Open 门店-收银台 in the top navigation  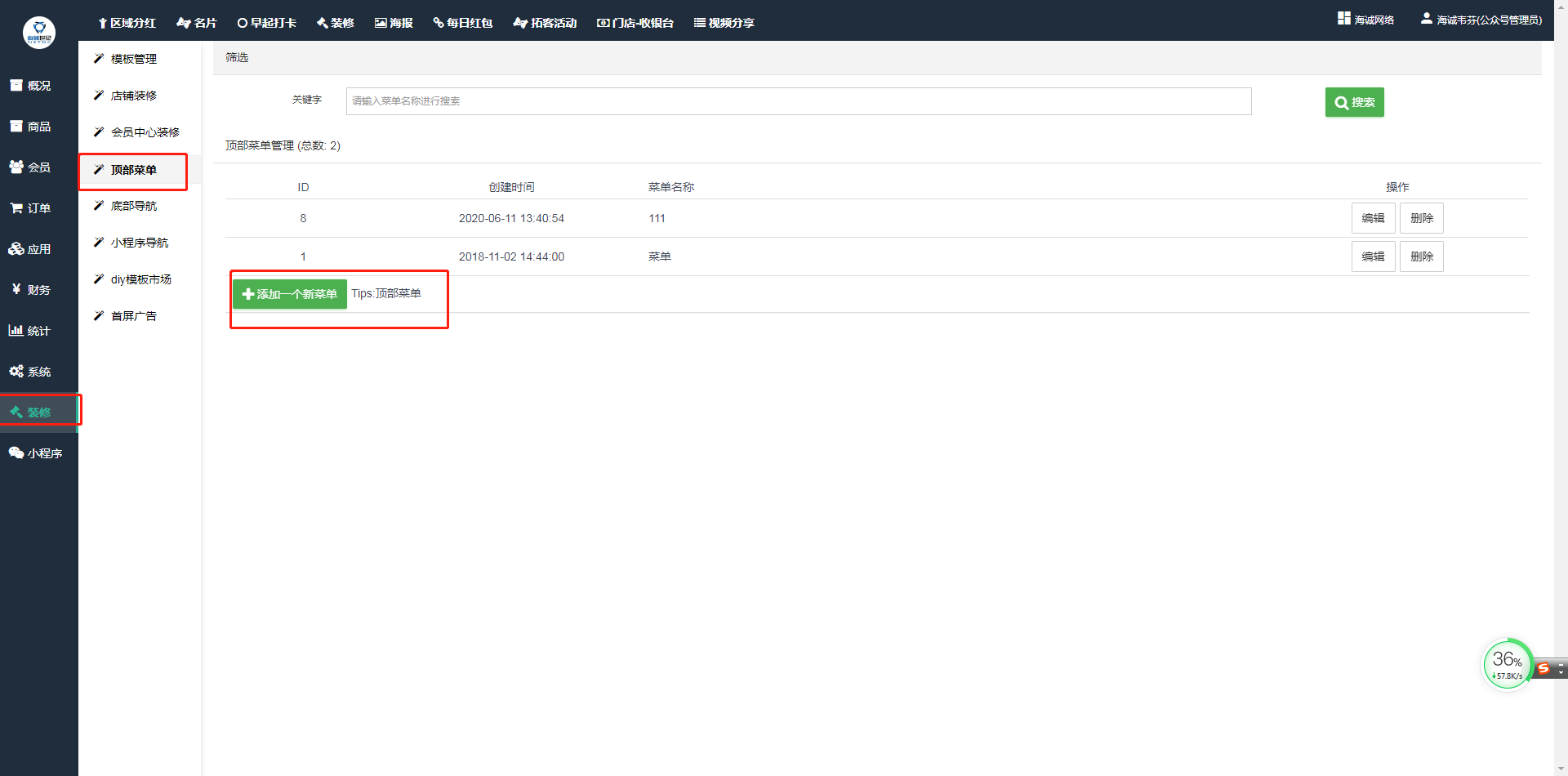(635, 23)
